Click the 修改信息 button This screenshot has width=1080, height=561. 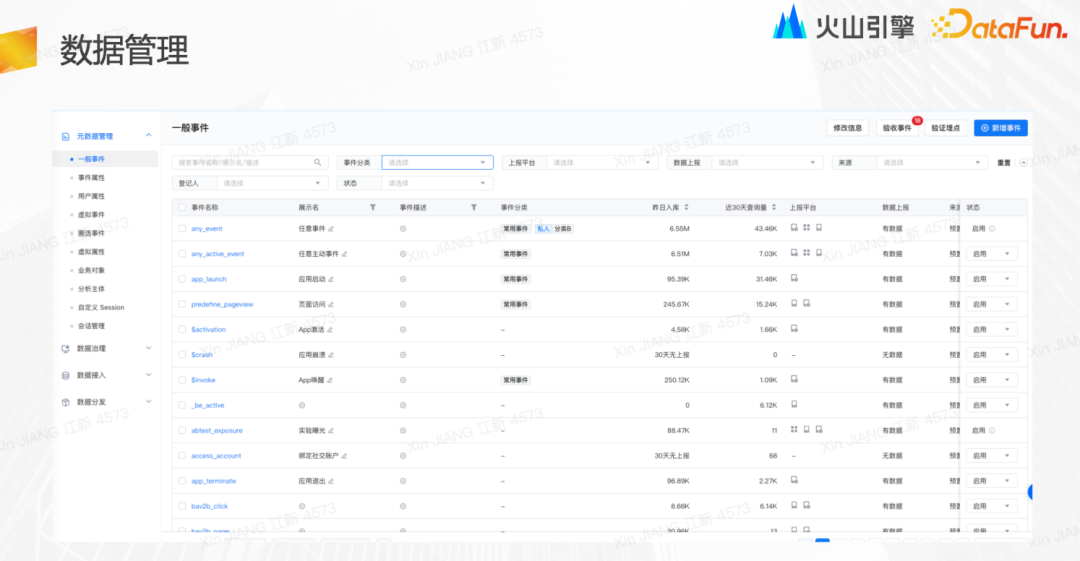[x=848, y=128]
